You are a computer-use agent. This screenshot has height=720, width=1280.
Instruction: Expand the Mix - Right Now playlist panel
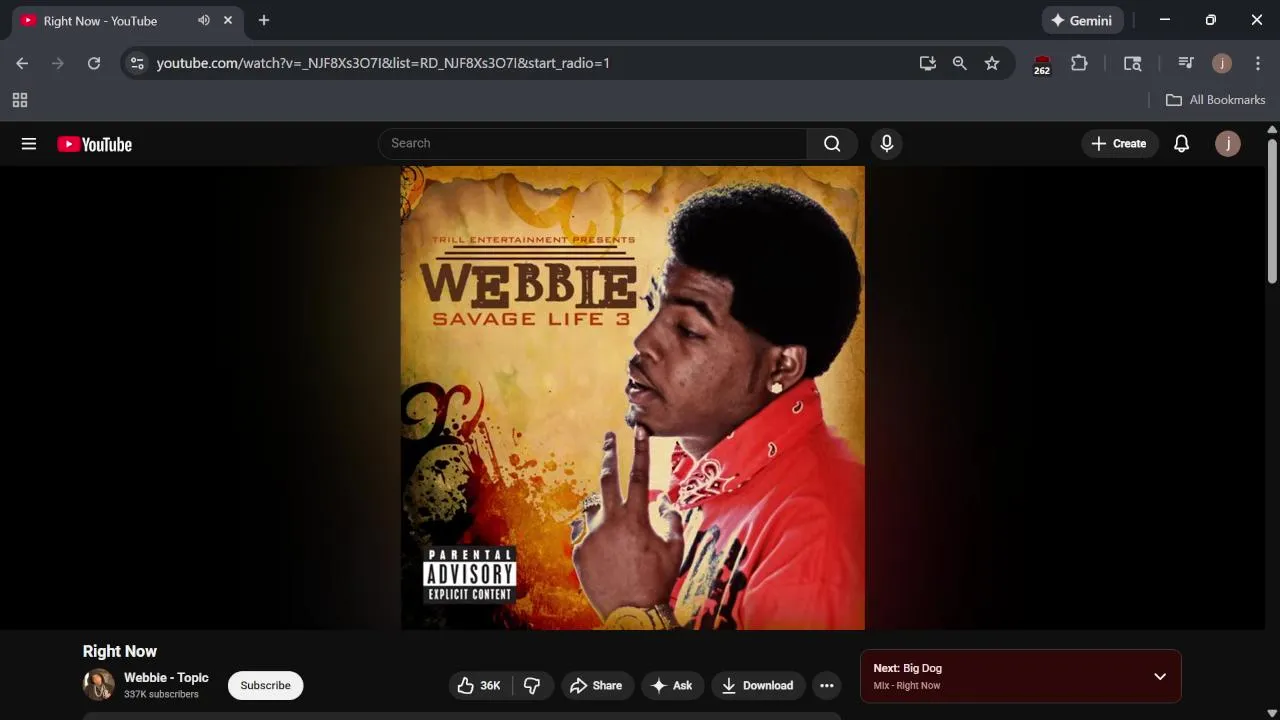pos(1160,676)
